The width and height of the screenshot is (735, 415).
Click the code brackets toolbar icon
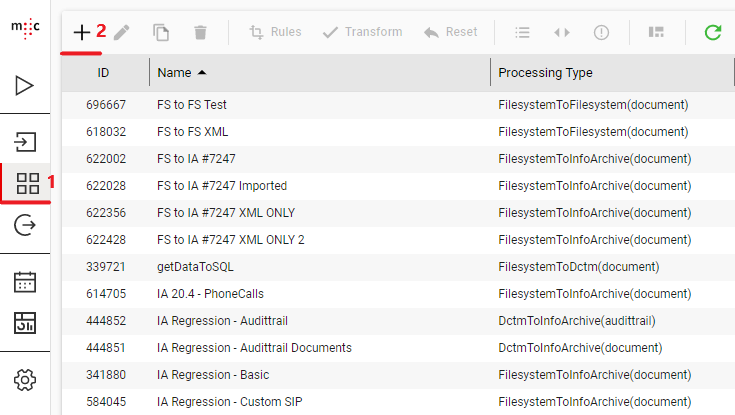point(562,32)
